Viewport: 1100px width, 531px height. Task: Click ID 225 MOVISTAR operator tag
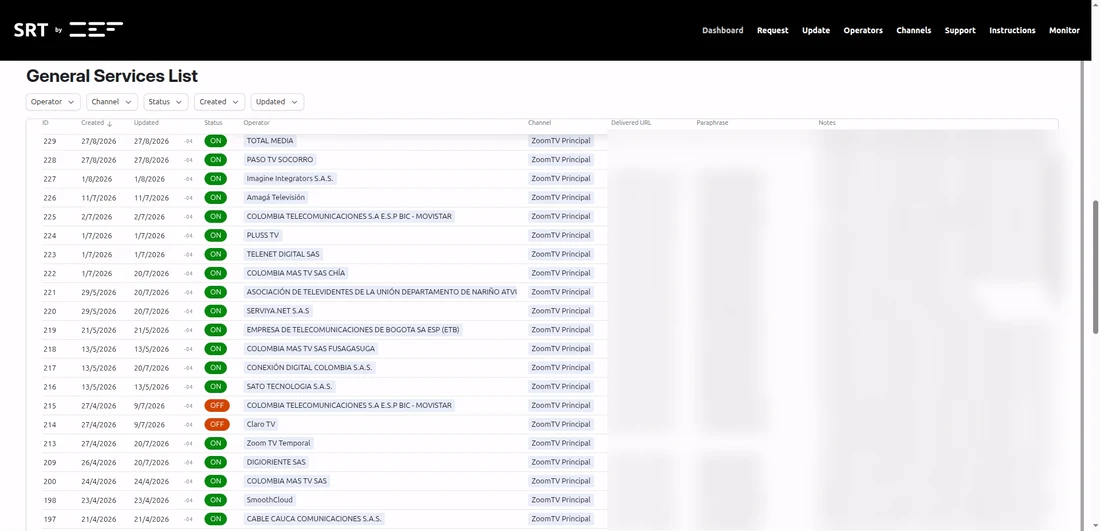click(349, 217)
